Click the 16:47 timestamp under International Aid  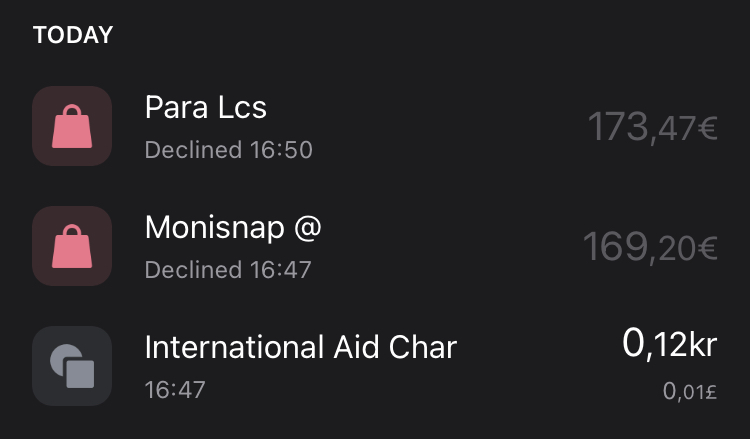175,389
